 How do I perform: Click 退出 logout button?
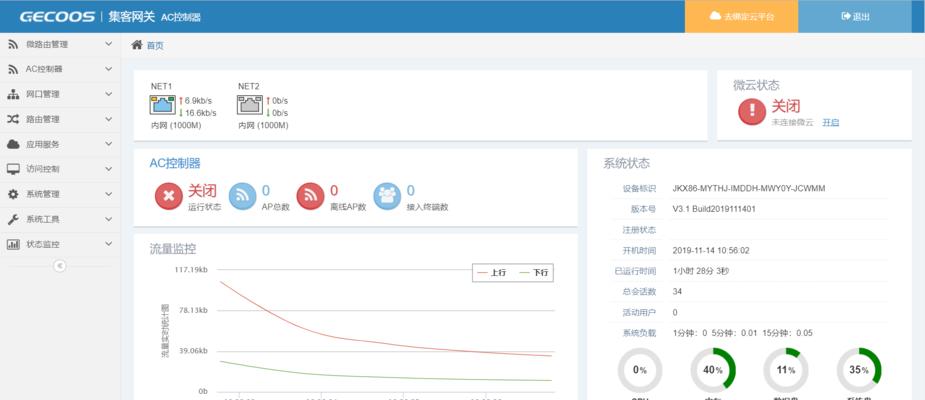855,17
